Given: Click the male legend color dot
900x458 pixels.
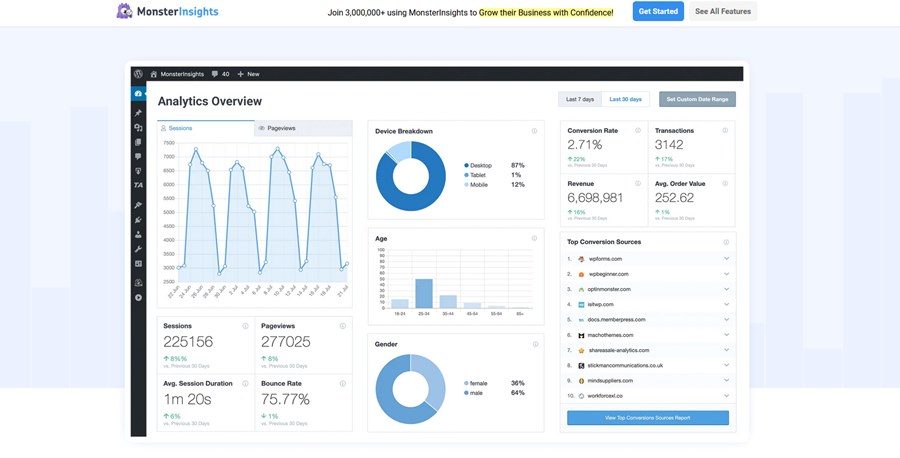Looking at the screenshot, I should coord(467,393).
